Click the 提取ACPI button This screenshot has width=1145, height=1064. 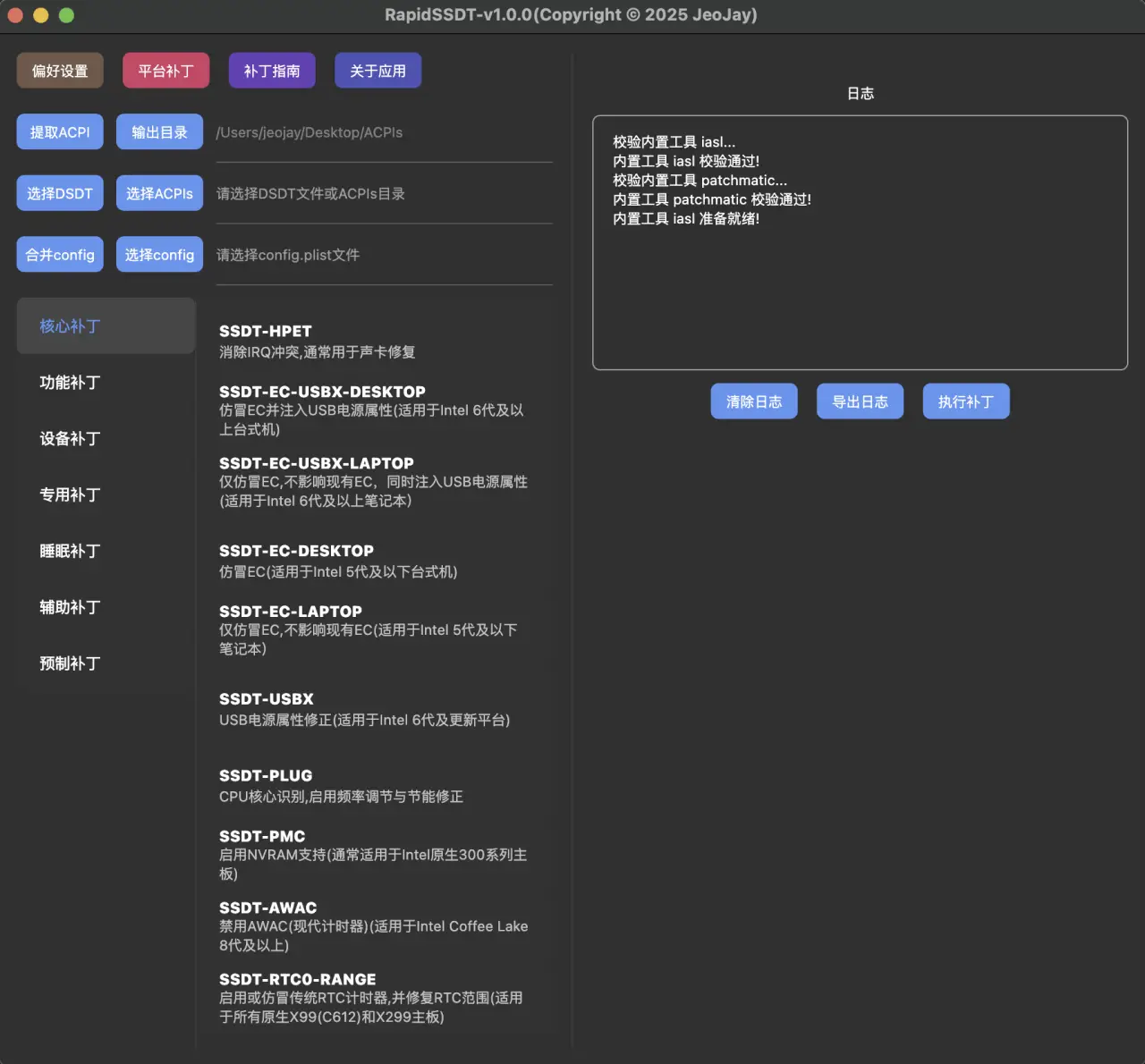pos(60,132)
